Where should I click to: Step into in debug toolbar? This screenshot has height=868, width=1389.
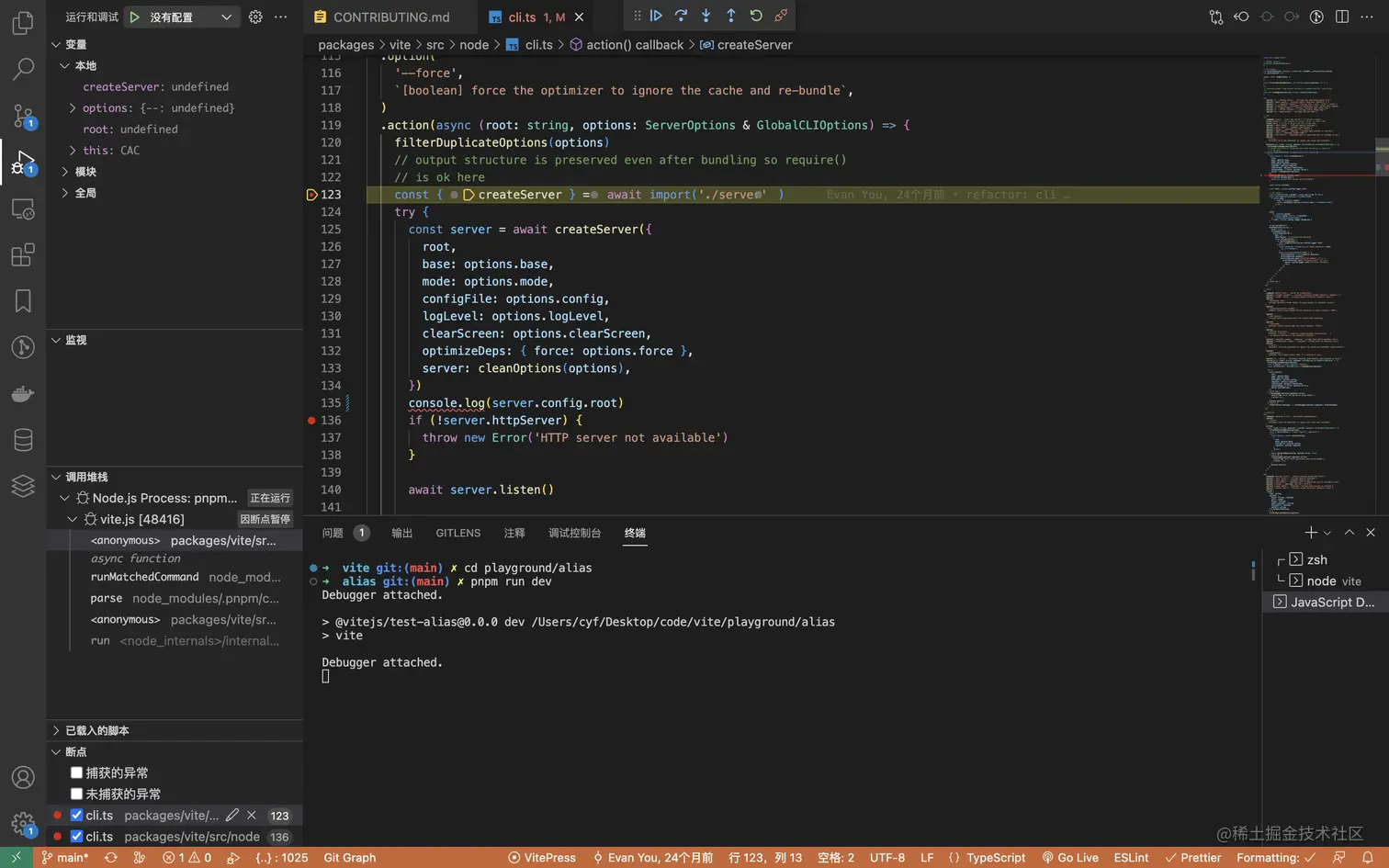706,16
